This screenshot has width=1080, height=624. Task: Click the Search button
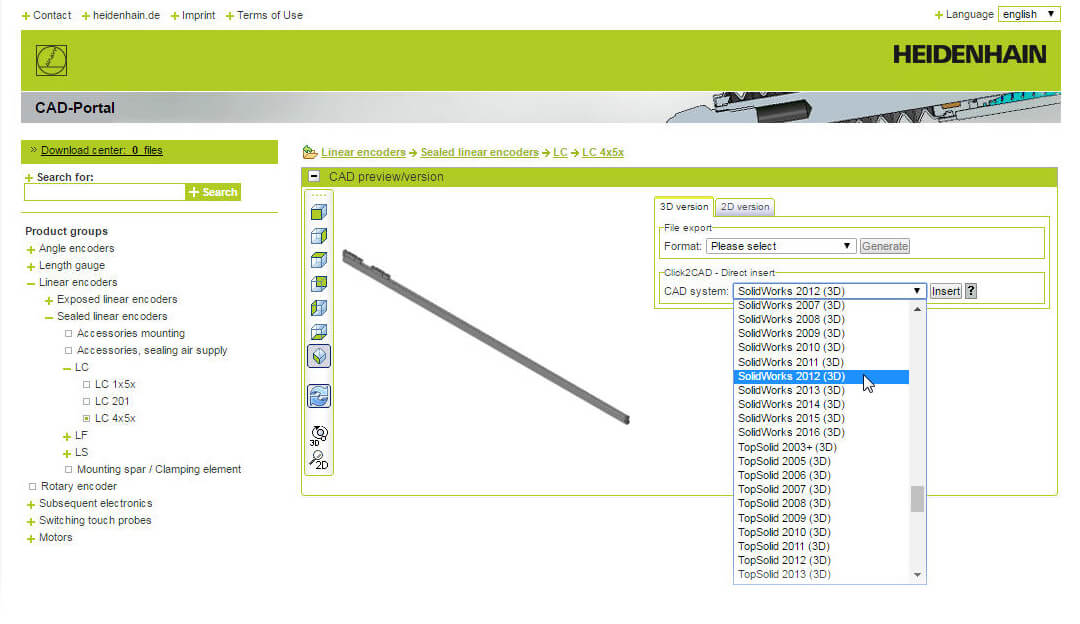coord(214,192)
